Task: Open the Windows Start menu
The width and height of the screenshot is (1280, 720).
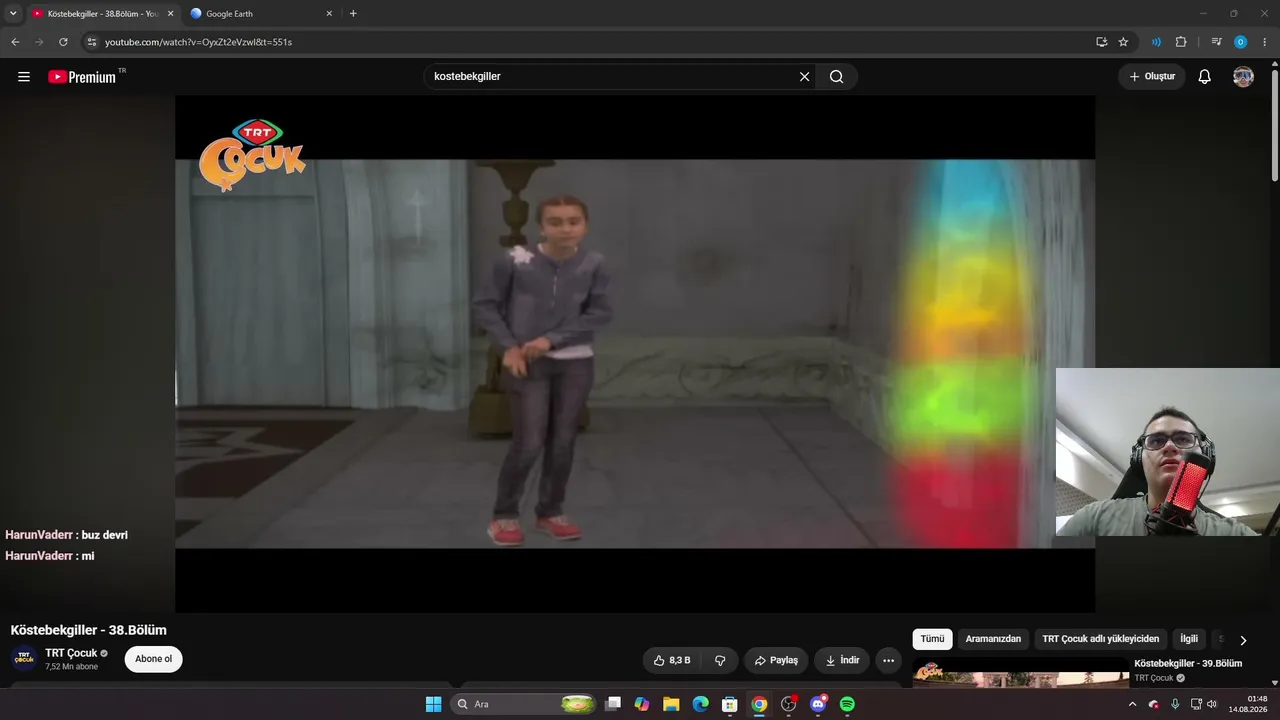Action: [x=433, y=704]
